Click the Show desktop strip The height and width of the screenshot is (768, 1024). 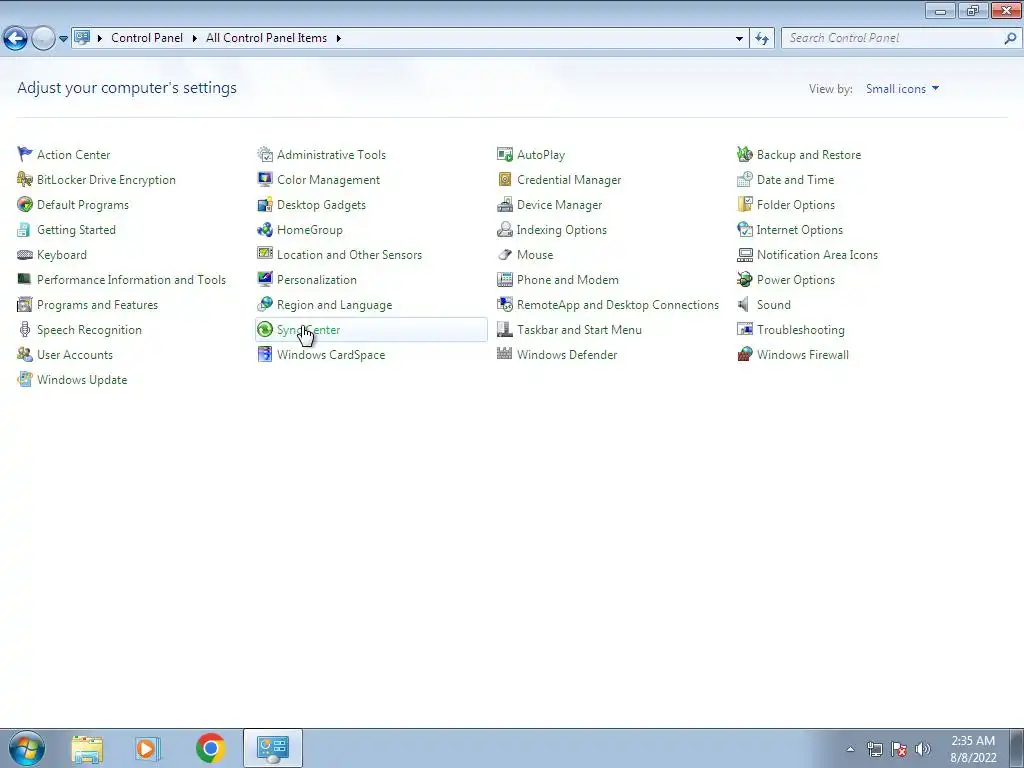pyautogui.click(x=1016, y=749)
